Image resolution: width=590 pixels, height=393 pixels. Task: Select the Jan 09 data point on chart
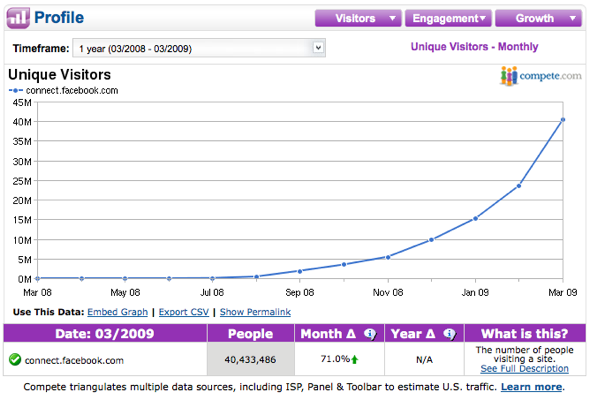pyautogui.click(x=475, y=218)
